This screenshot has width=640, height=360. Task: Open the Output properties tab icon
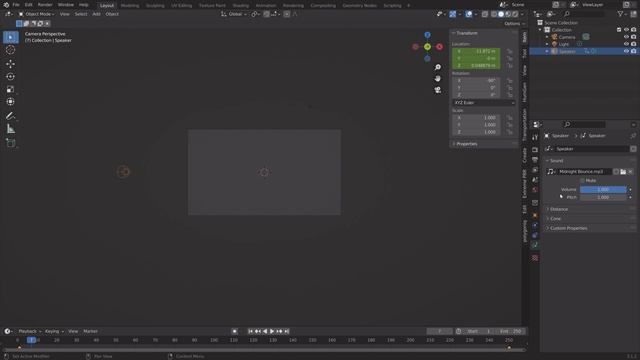[535, 160]
